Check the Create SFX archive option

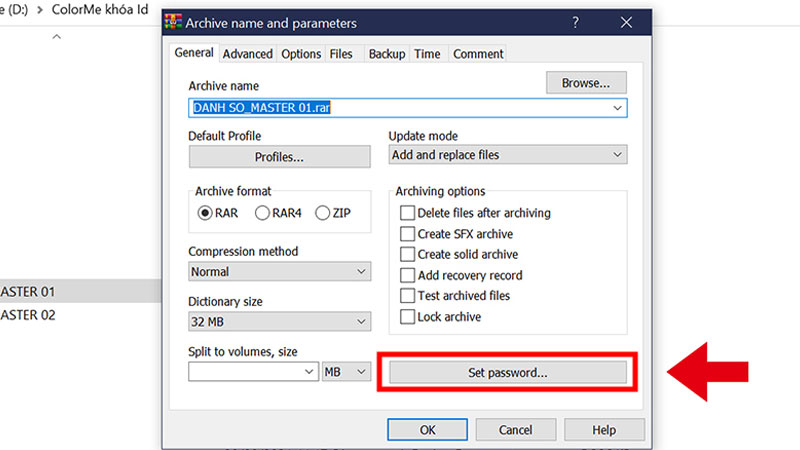point(407,234)
